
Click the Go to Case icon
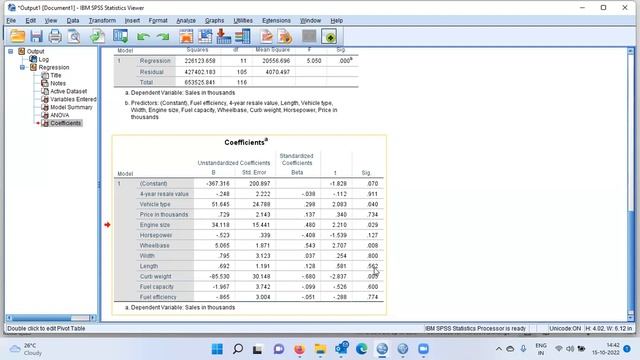(x=205, y=36)
